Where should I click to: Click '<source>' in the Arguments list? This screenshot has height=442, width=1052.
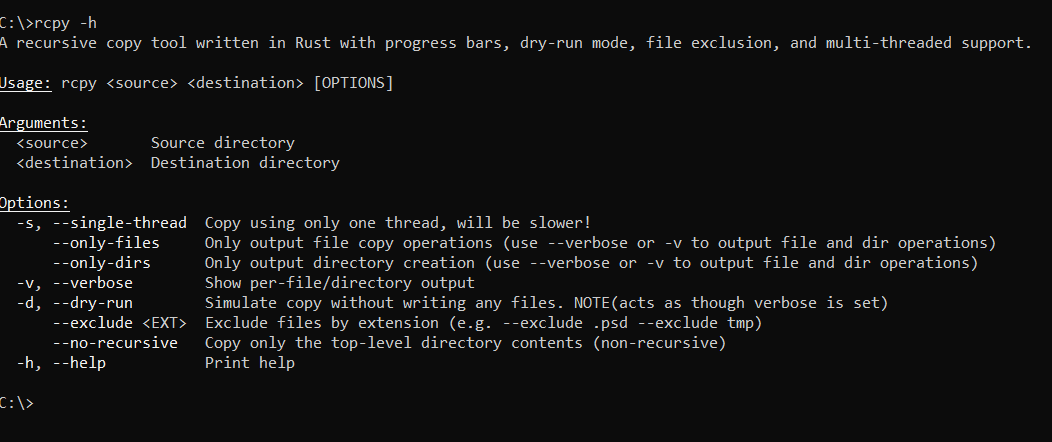click(52, 143)
